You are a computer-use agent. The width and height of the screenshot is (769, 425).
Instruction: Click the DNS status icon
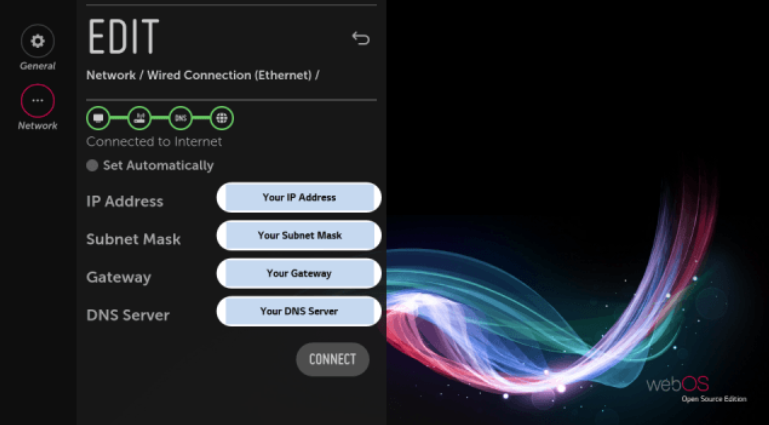(180, 118)
